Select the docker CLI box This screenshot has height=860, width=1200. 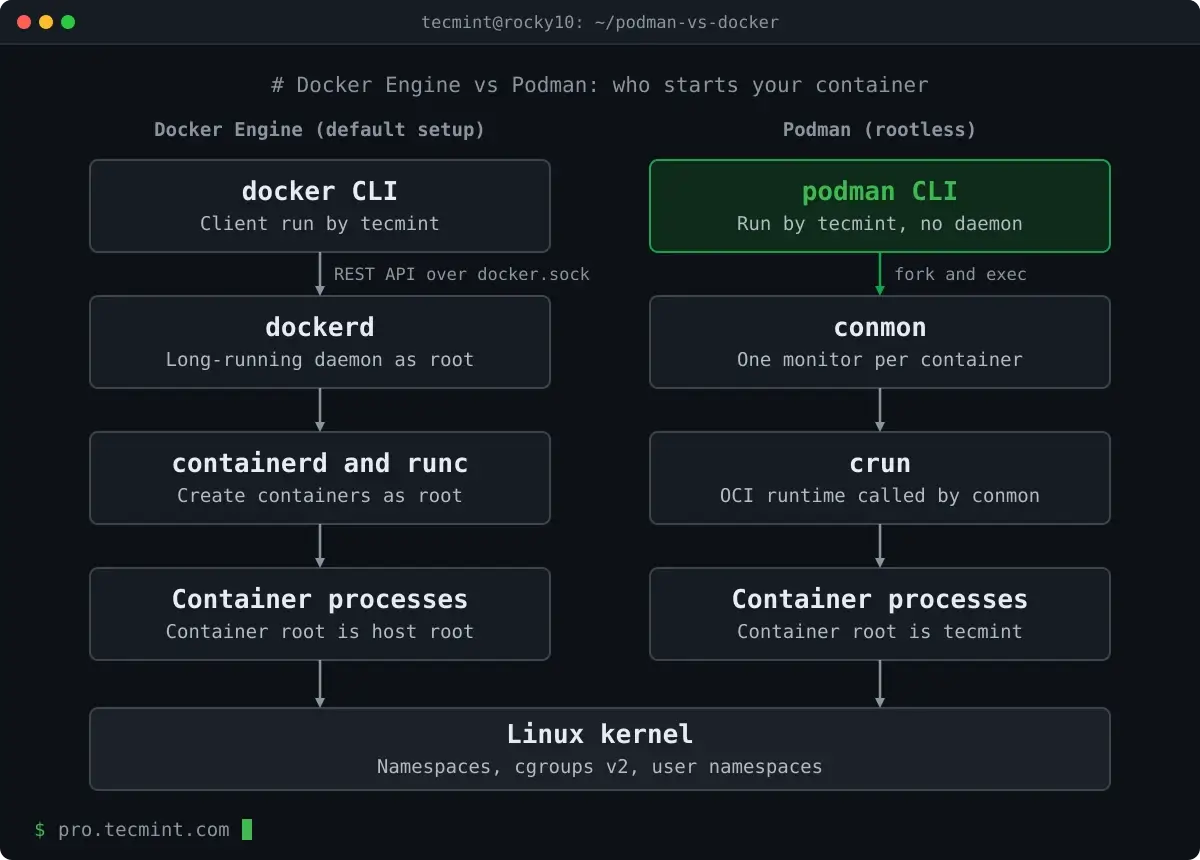[320, 206]
